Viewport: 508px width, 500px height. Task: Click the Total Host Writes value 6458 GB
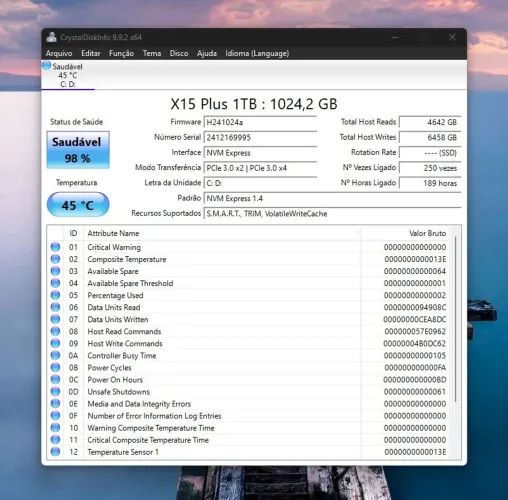pyautogui.click(x=430, y=137)
